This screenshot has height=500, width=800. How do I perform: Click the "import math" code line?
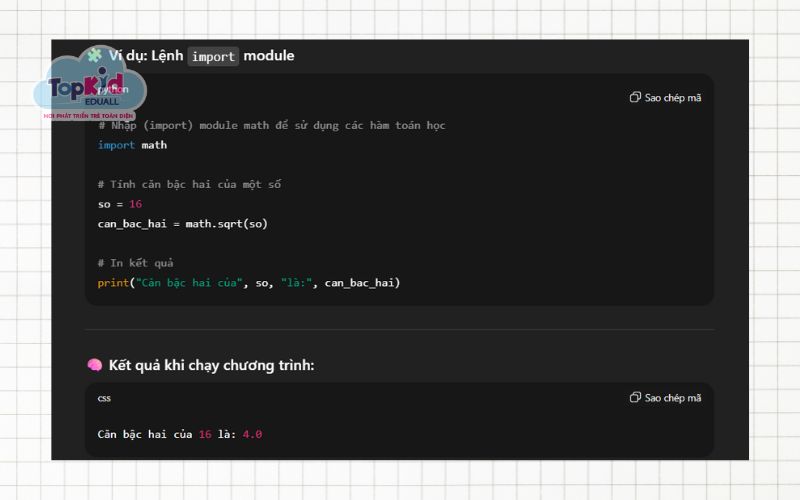coord(132,145)
